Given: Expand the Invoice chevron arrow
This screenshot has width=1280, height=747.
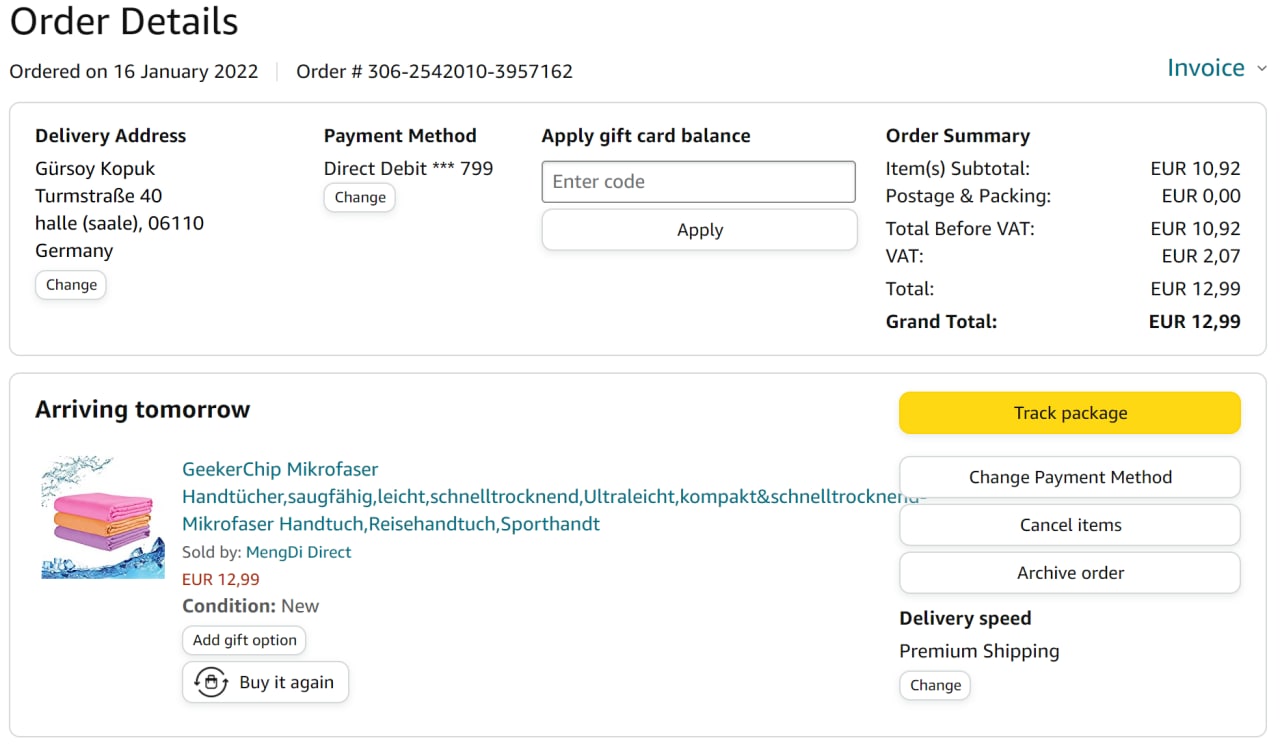Looking at the screenshot, I should [1262, 69].
